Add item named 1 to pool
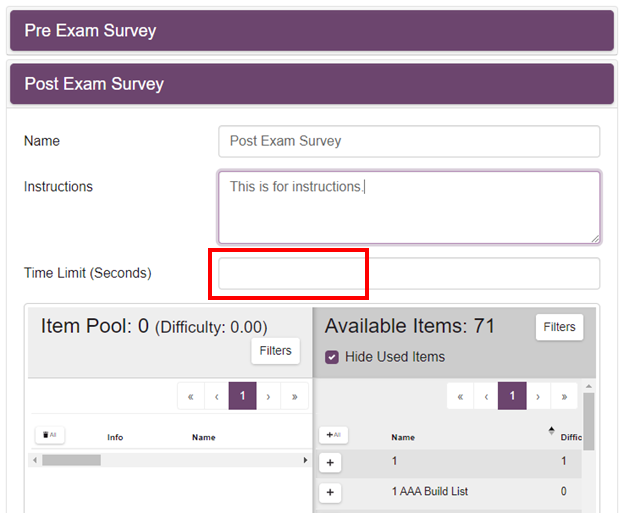Viewport: 624px width, 513px height. (330, 462)
